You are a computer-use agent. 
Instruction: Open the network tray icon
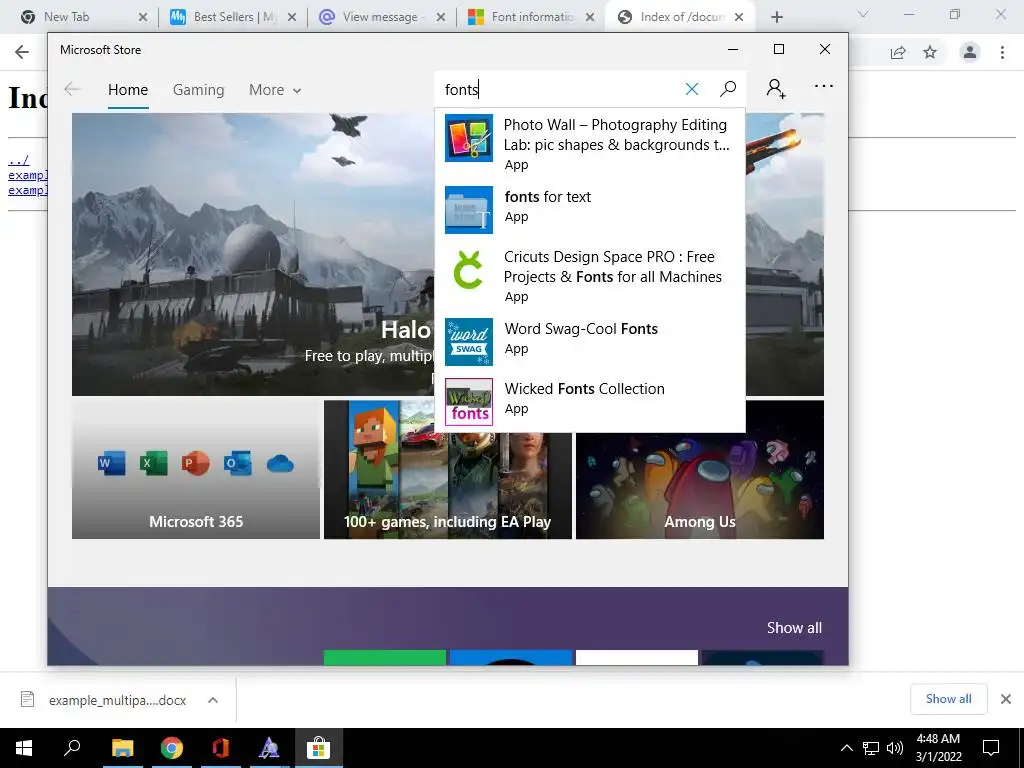(871, 748)
